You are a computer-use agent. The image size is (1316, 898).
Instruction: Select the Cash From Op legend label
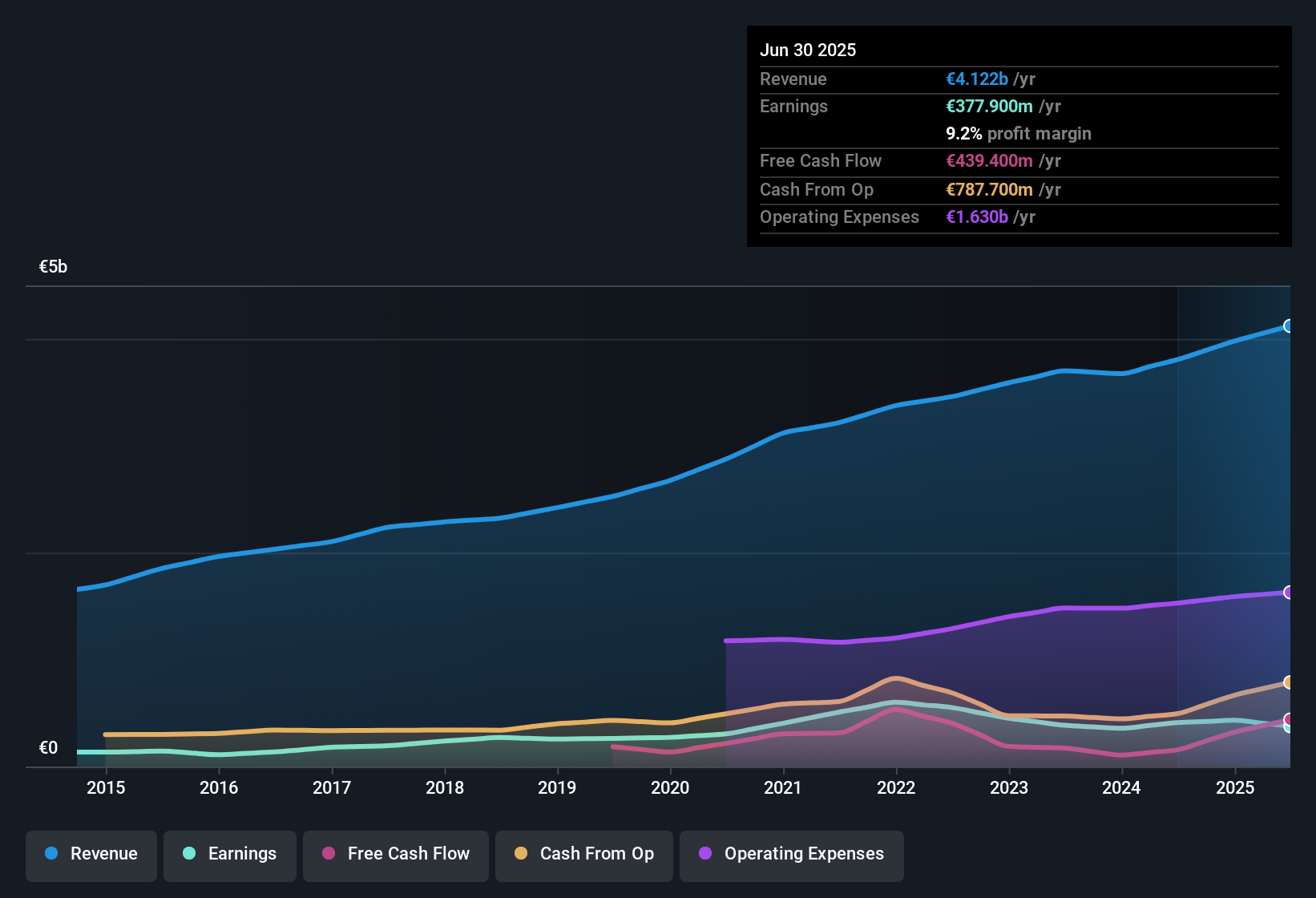(596, 854)
